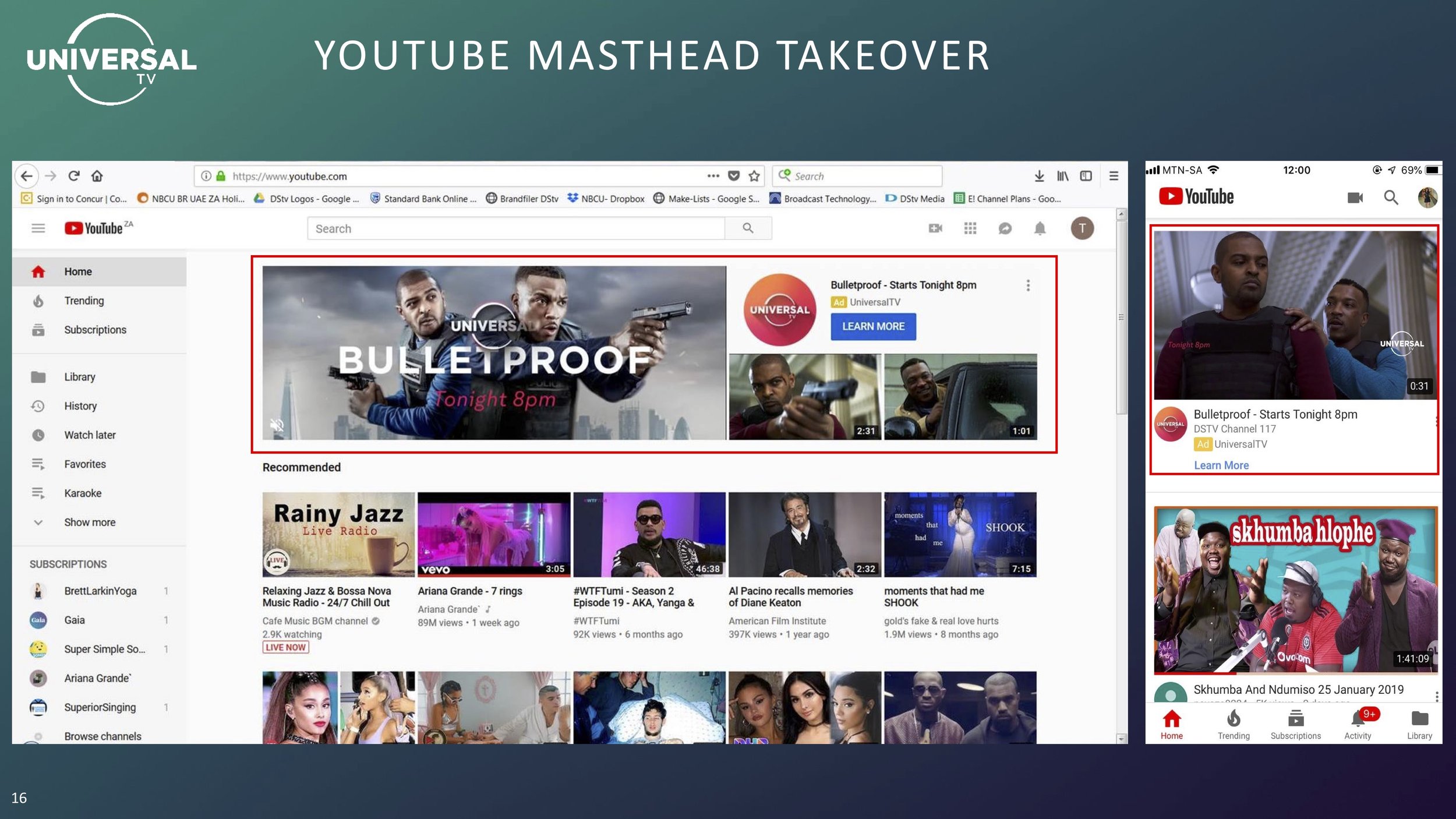Click the Pocket save icon in address bar

734,176
